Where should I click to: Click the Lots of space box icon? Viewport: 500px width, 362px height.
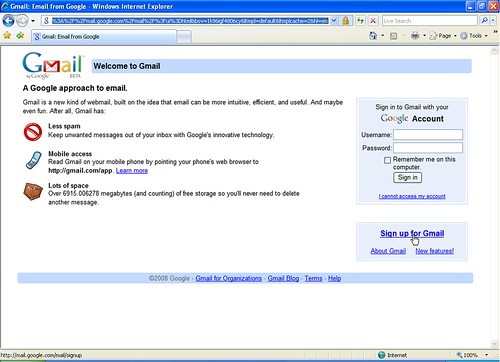click(x=33, y=191)
